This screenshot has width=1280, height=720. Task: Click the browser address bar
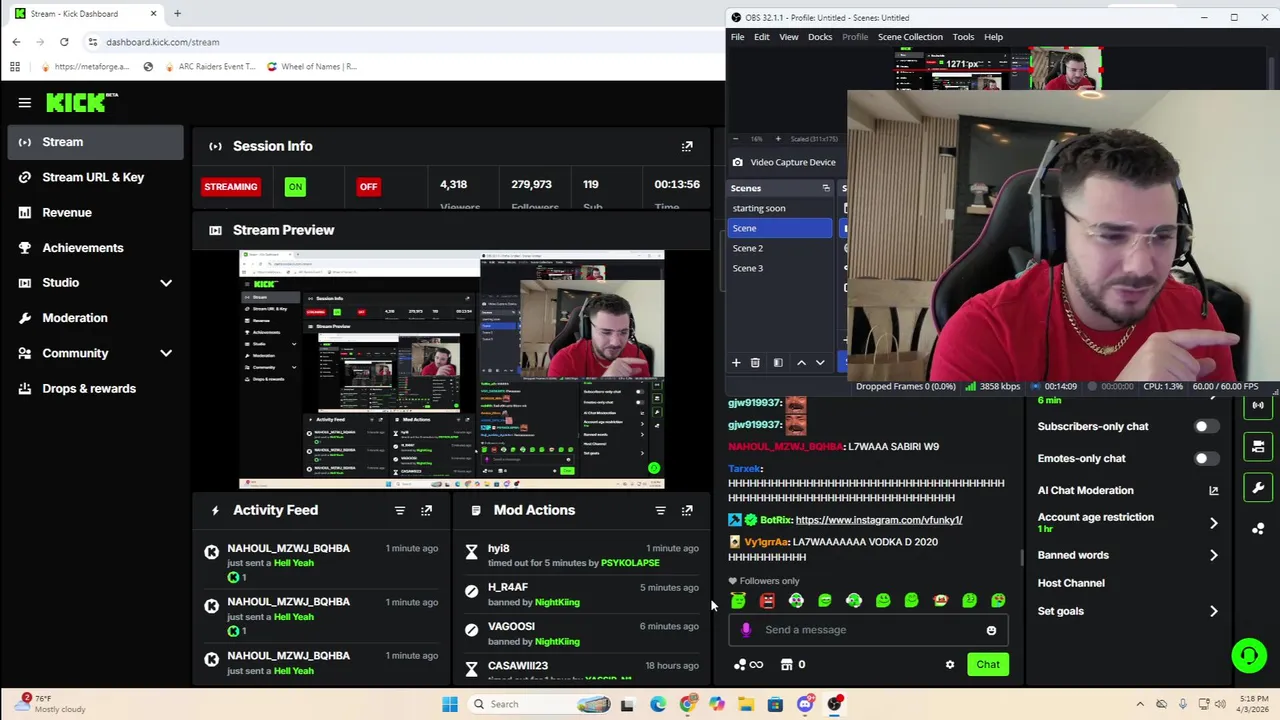click(400, 42)
